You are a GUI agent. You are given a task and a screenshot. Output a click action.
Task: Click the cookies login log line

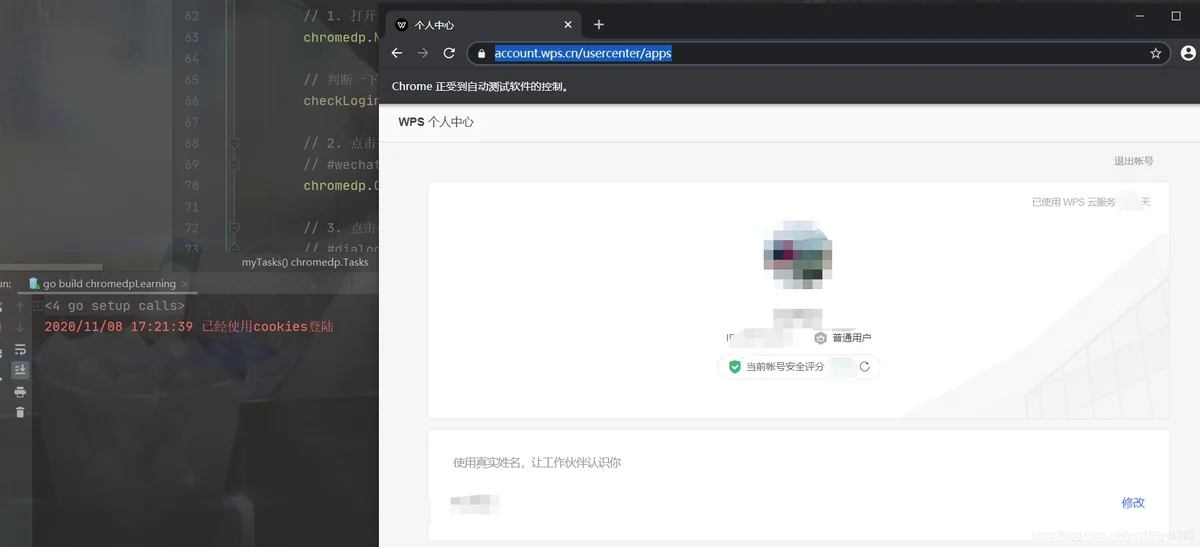[189, 327]
